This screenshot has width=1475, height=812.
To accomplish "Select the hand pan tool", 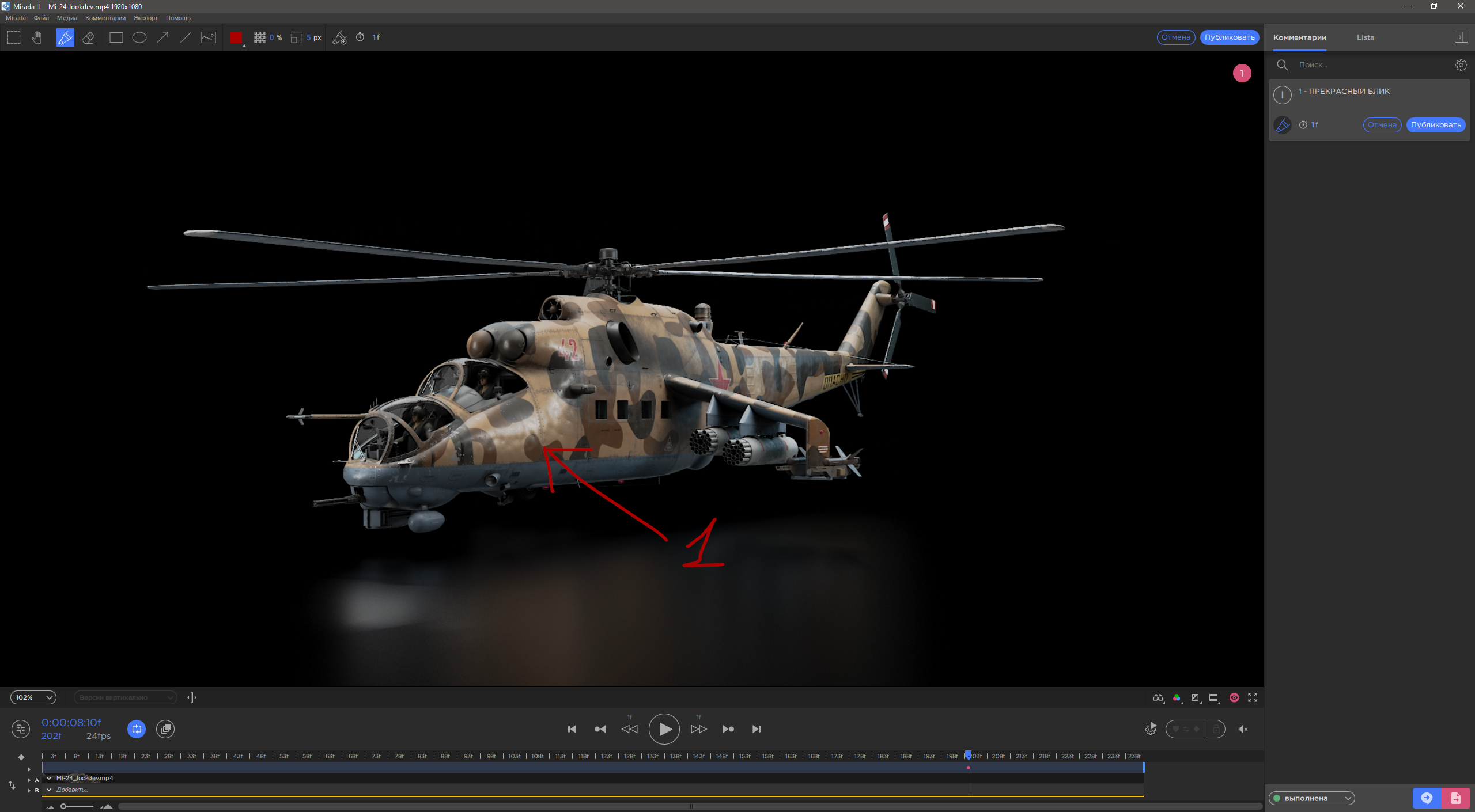I will 37,37.
